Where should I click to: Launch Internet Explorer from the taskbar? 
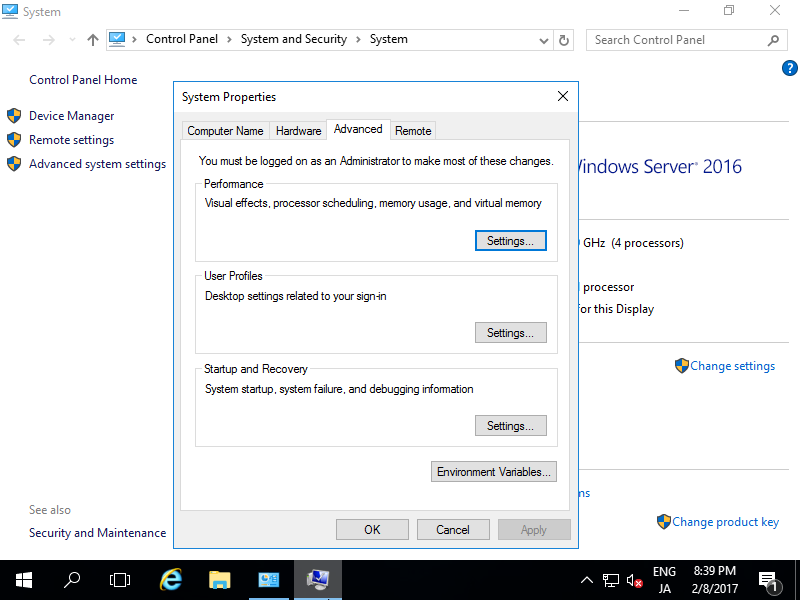(170, 579)
